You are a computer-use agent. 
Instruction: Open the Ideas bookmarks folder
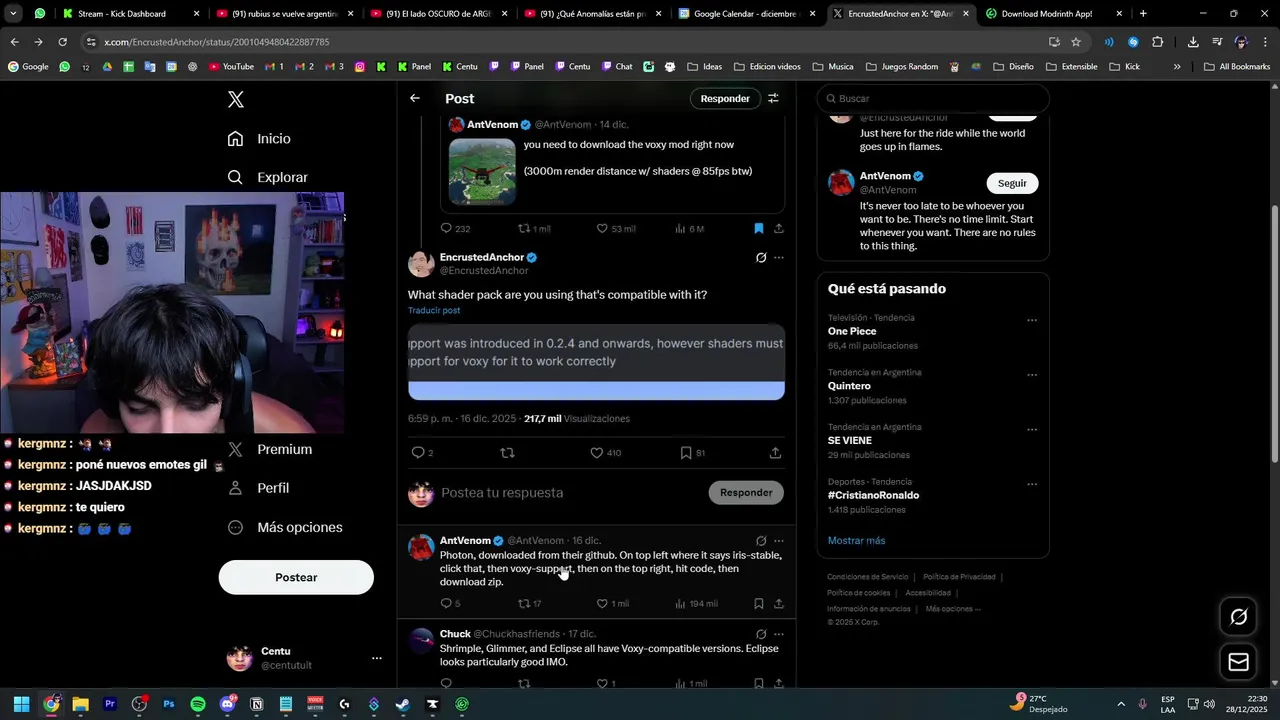[x=704, y=67]
